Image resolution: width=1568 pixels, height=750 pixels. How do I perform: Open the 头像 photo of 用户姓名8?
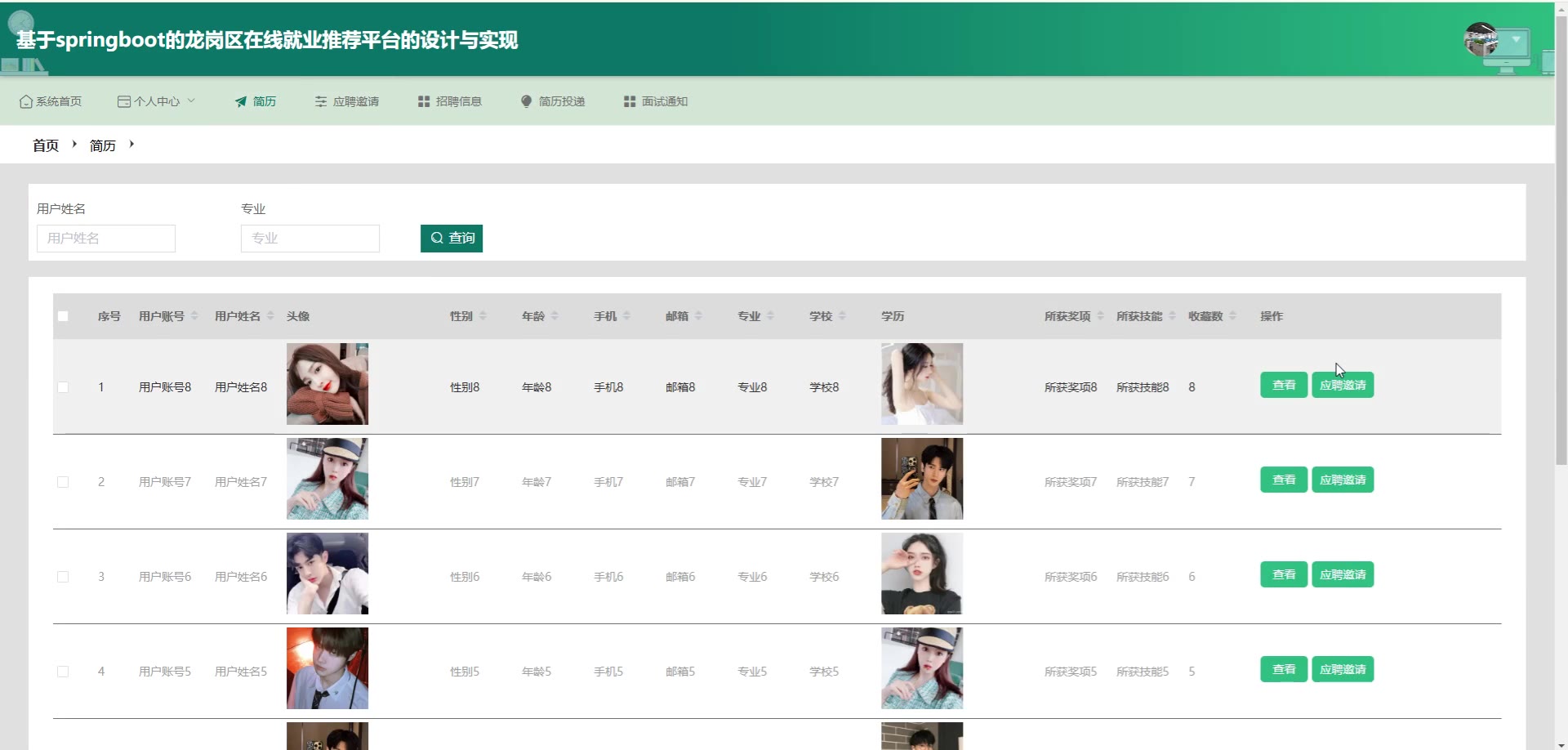pyautogui.click(x=327, y=384)
